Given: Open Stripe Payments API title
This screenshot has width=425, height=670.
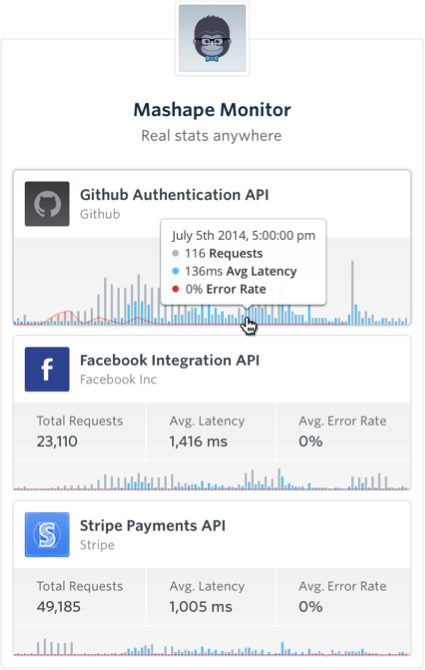Looking at the screenshot, I should pyautogui.click(x=152, y=526).
